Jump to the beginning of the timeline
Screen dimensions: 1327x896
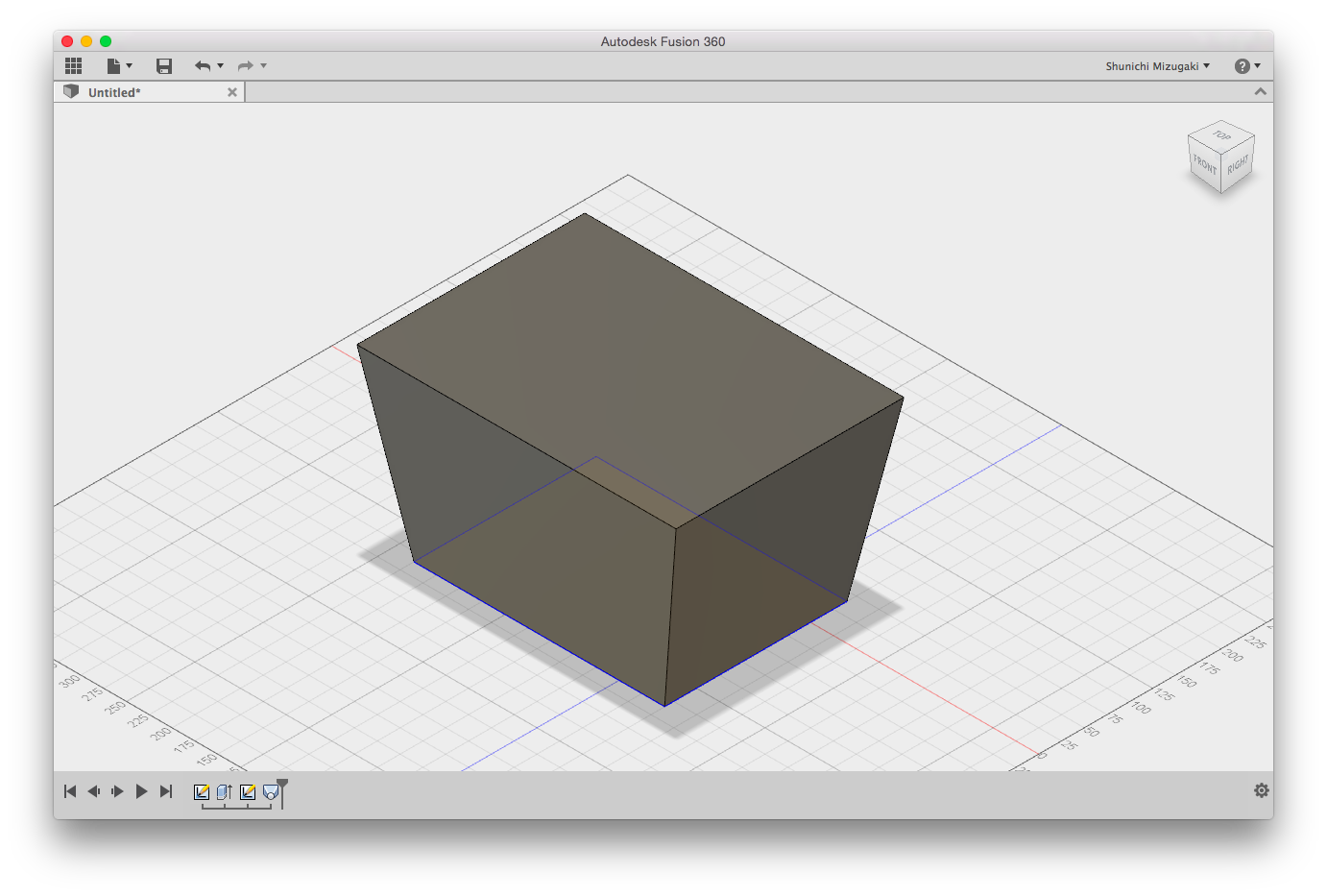point(70,791)
